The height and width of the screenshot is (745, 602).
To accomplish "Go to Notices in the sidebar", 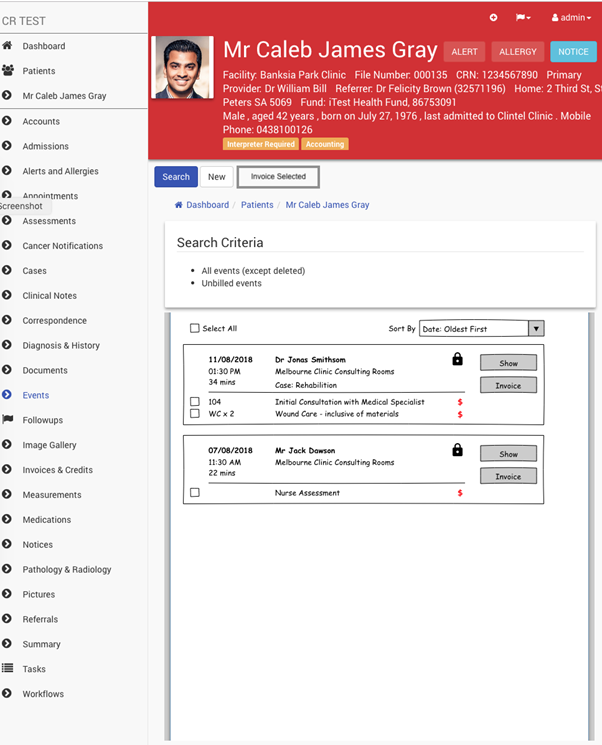I will [38, 544].
